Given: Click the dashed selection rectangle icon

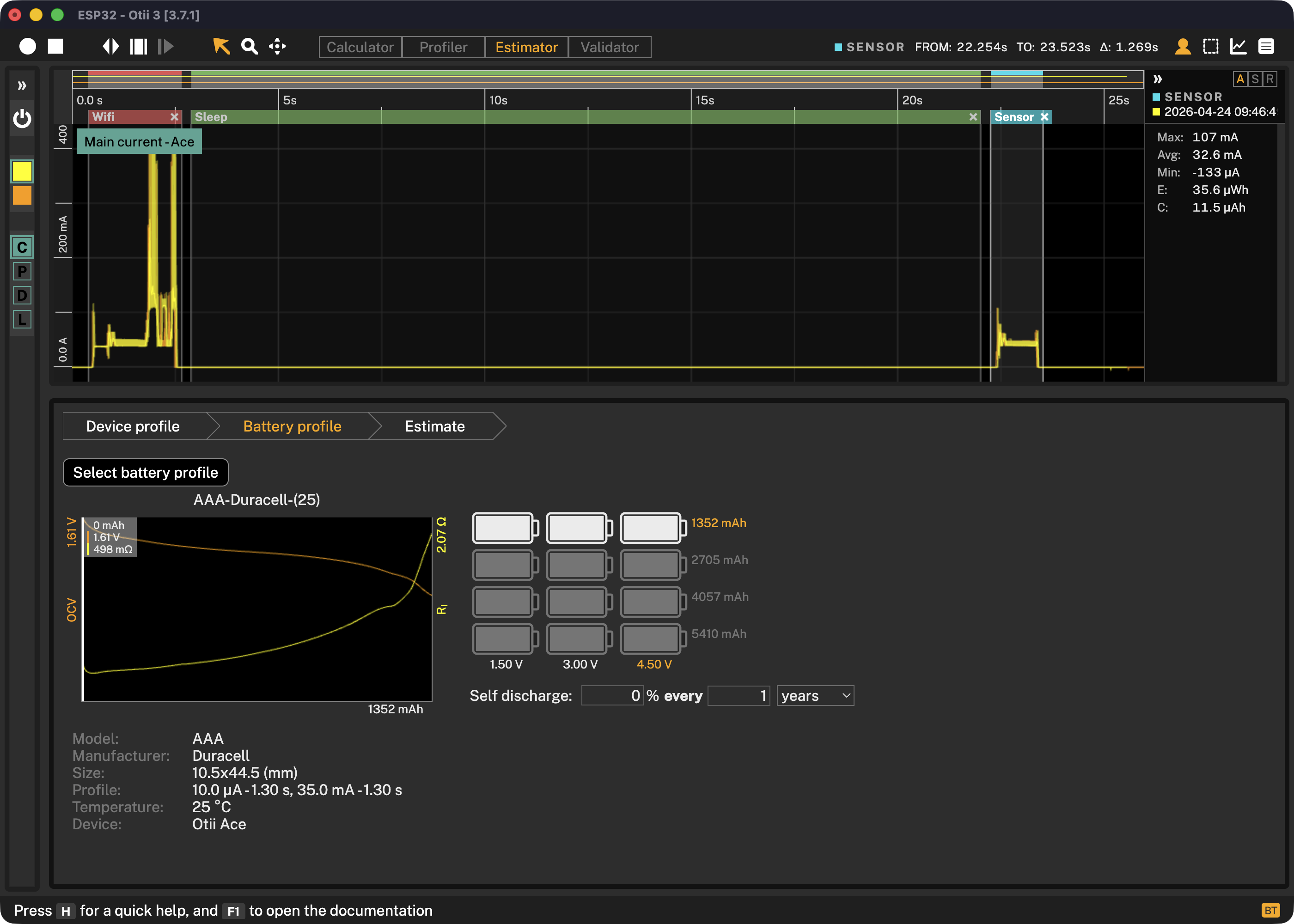Looking at the screenshot, I should (1211, 47).
